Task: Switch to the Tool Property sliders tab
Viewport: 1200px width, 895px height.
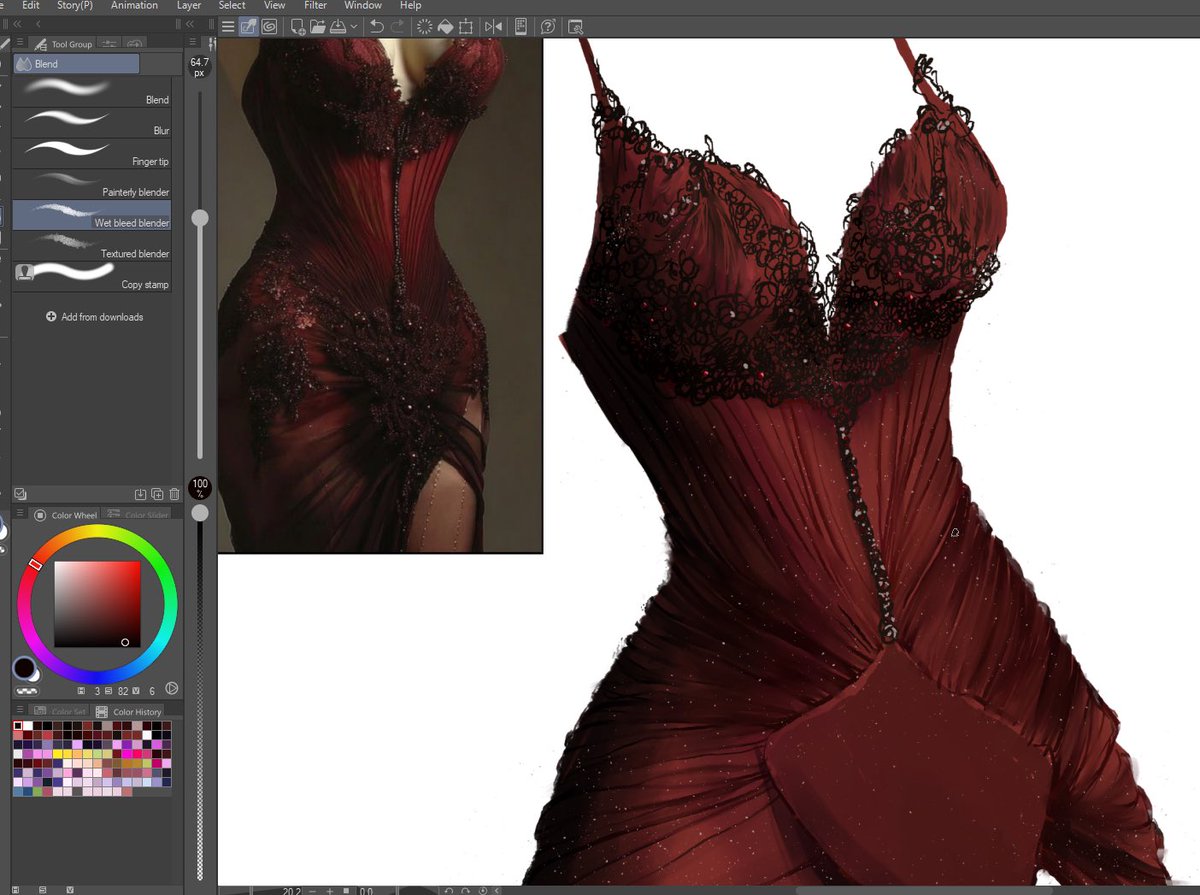Action: [109, 43]
